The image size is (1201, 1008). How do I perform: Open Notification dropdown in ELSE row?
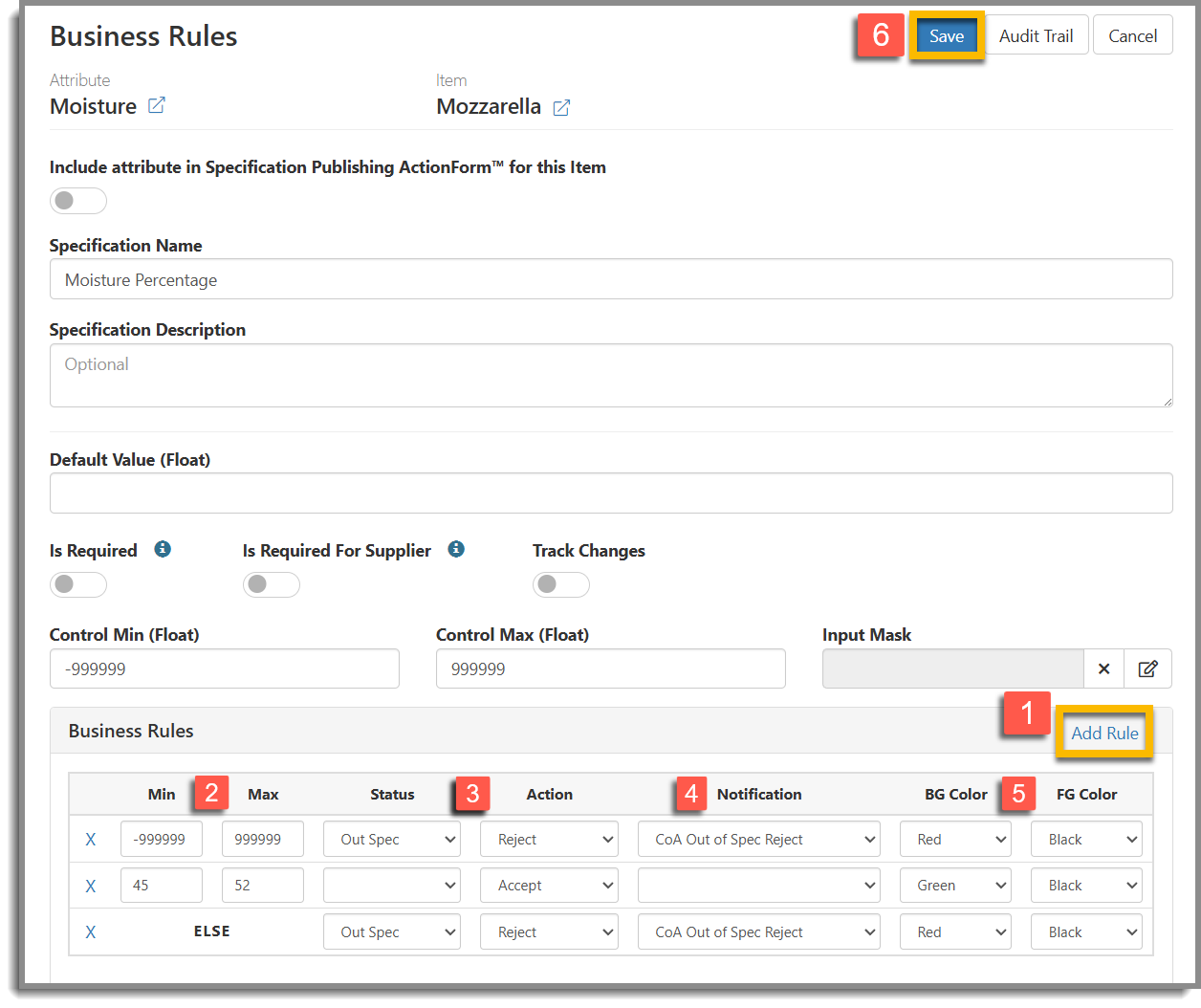tap(758, 932)
